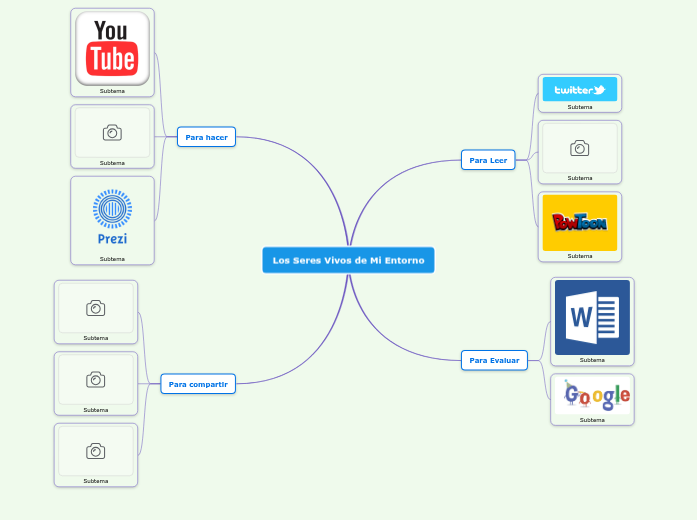Click the YouTube logo image
697x520 pixels.
[x=112, y=48]
